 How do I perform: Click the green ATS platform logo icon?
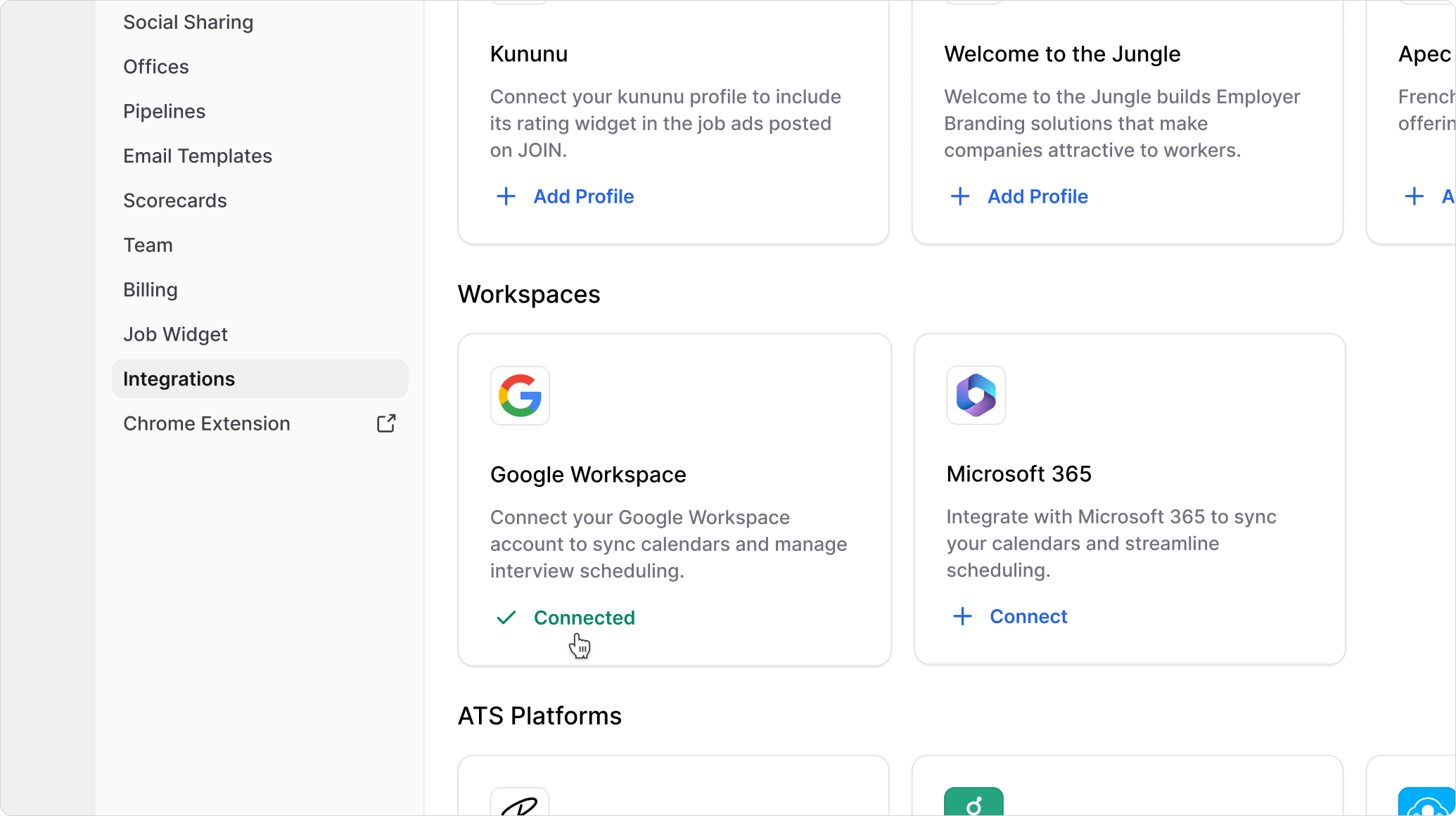click(973, 803)
